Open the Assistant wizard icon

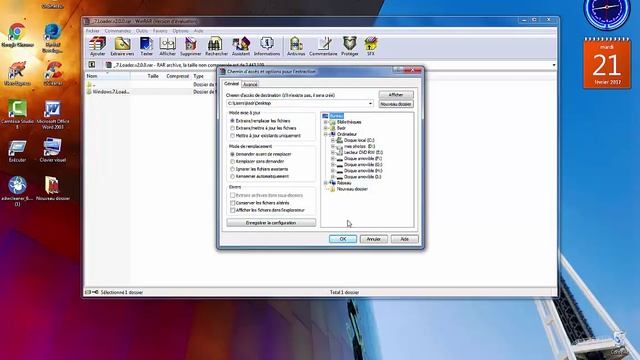coord(241,46)
